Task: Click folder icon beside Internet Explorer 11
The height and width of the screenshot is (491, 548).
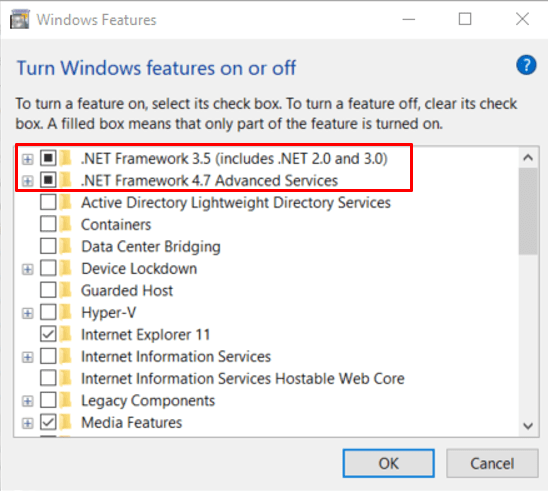Action: click(x=65, y=334)
